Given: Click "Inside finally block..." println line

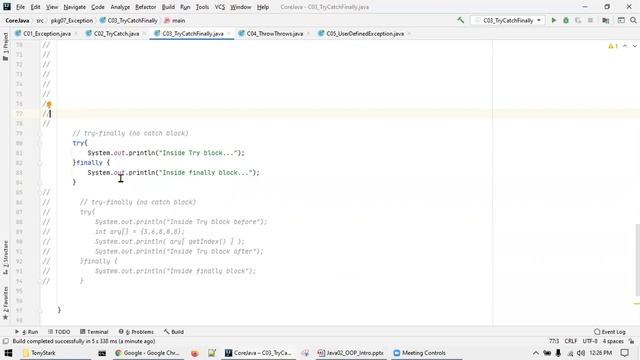Looking at the screenshot, I should (x=173, y=173).
